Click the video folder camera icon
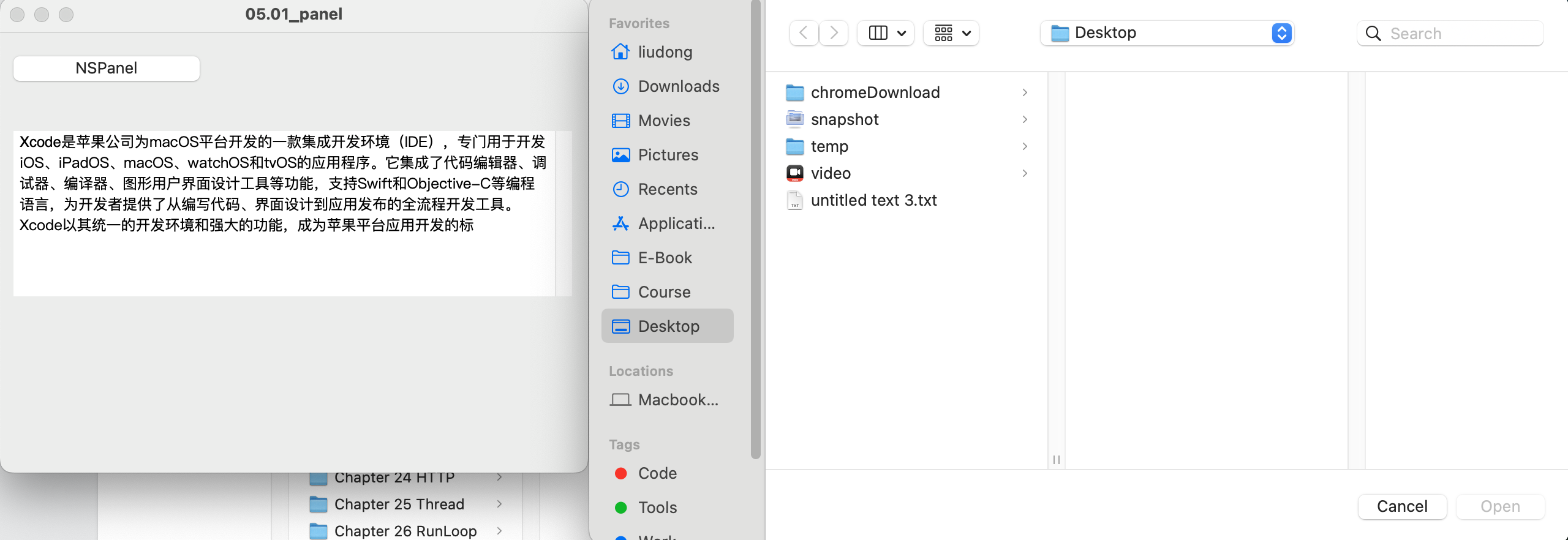 [x=794, y=173]
